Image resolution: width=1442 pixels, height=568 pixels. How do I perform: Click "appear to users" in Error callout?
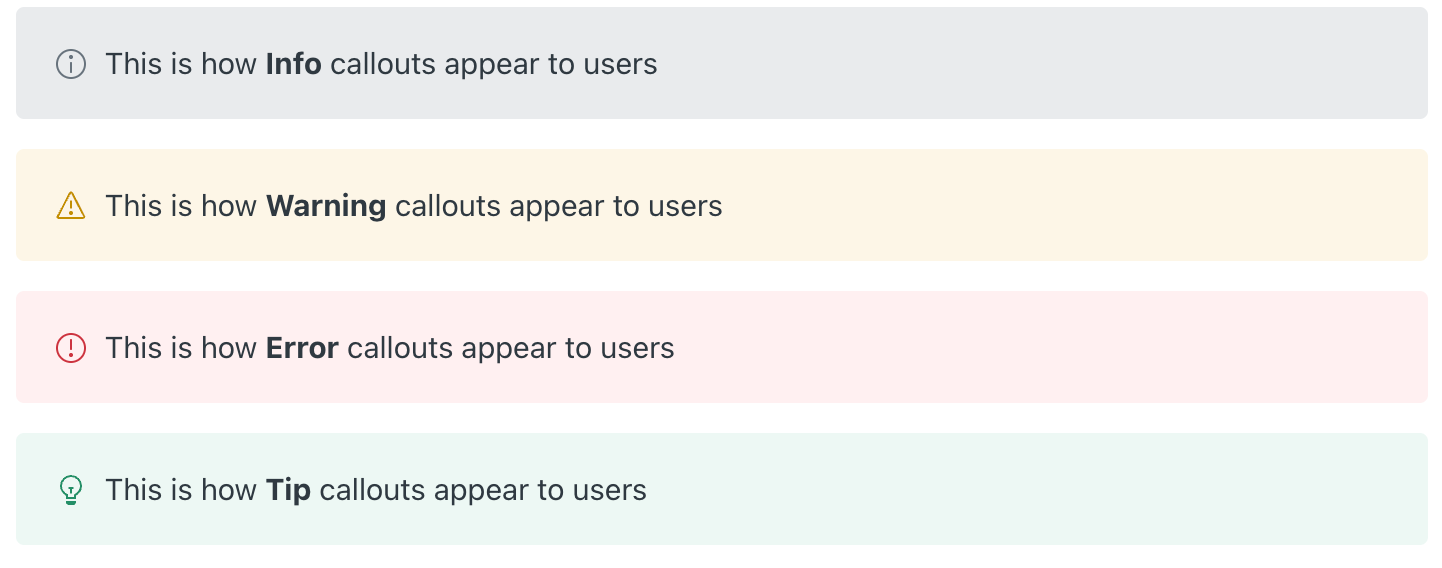click(568, 350)
